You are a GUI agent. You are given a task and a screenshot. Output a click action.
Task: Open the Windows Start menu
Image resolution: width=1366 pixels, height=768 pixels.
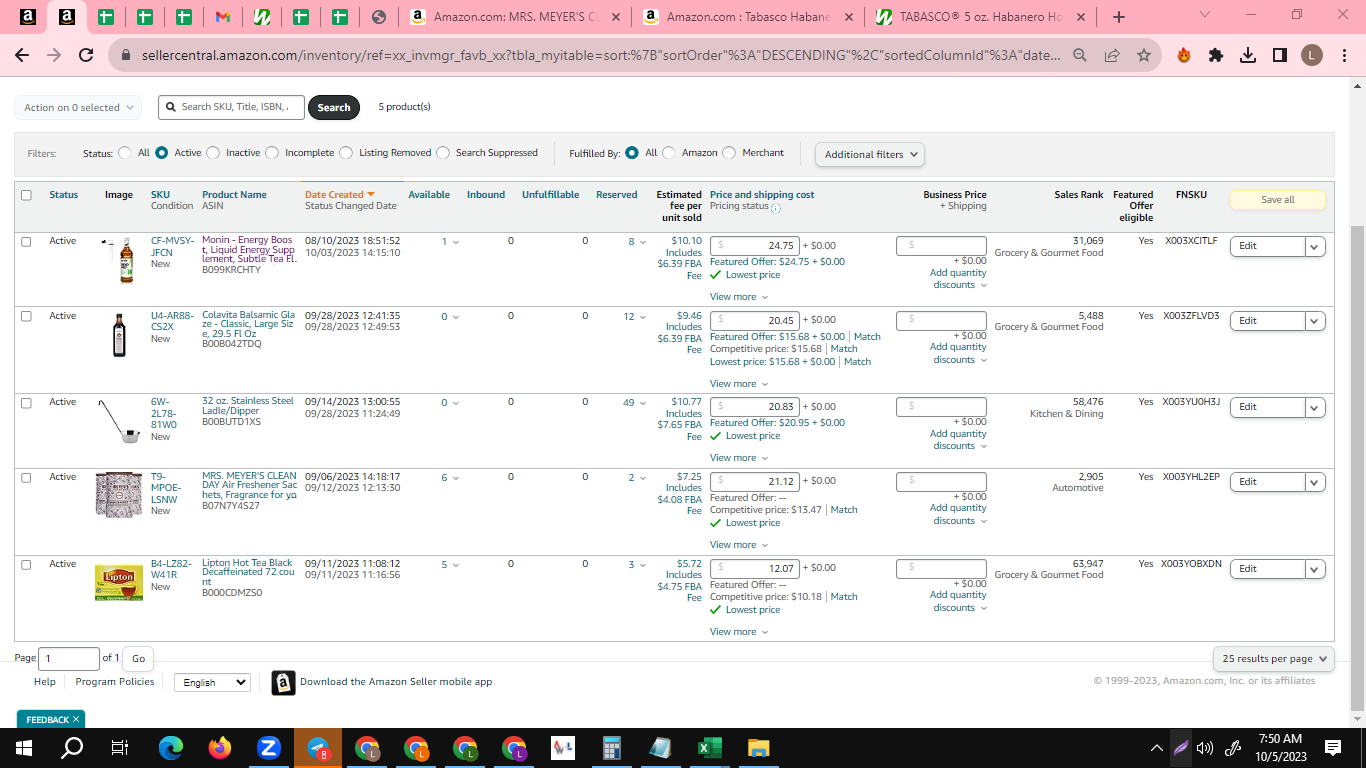coord(24,747)
